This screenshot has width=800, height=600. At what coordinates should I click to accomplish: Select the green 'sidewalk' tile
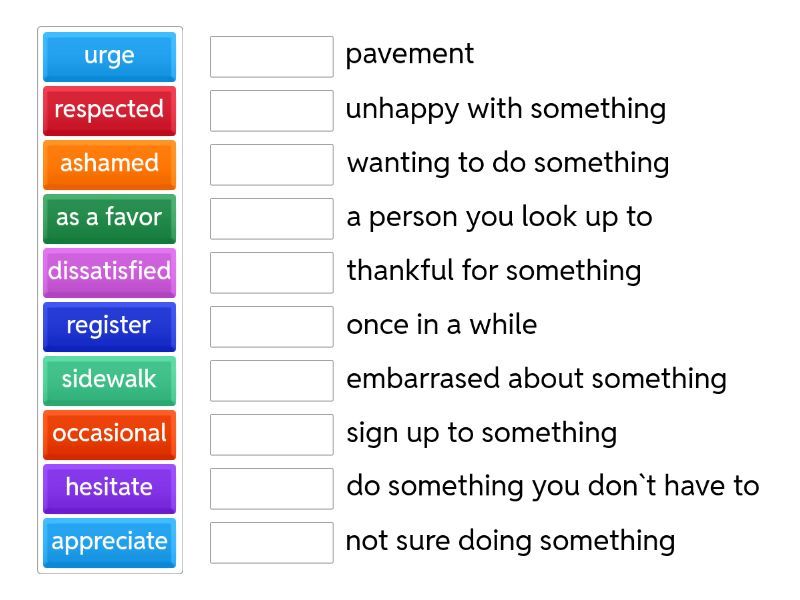109,380
